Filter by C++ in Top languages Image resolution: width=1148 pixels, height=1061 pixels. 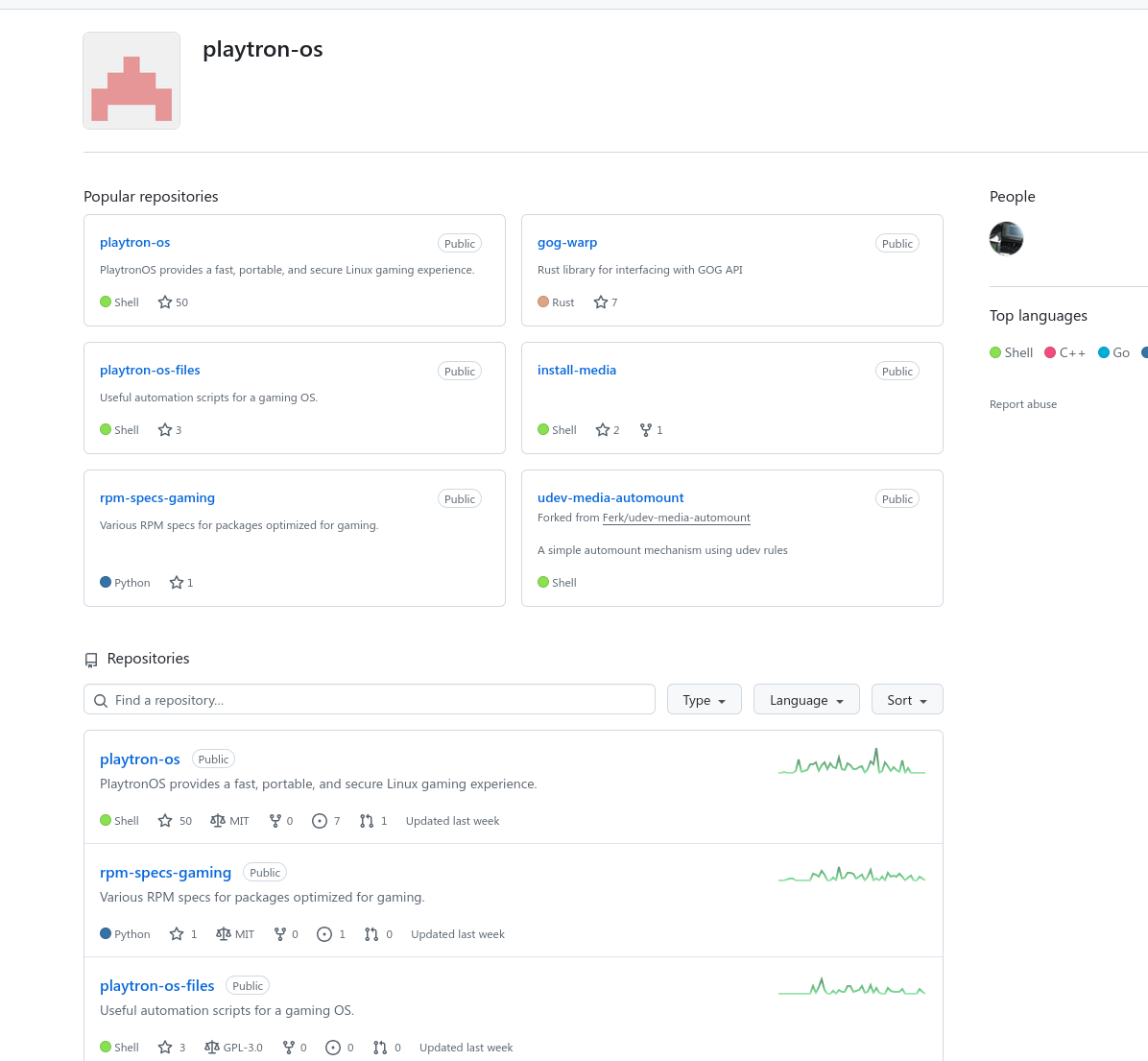1065,353
